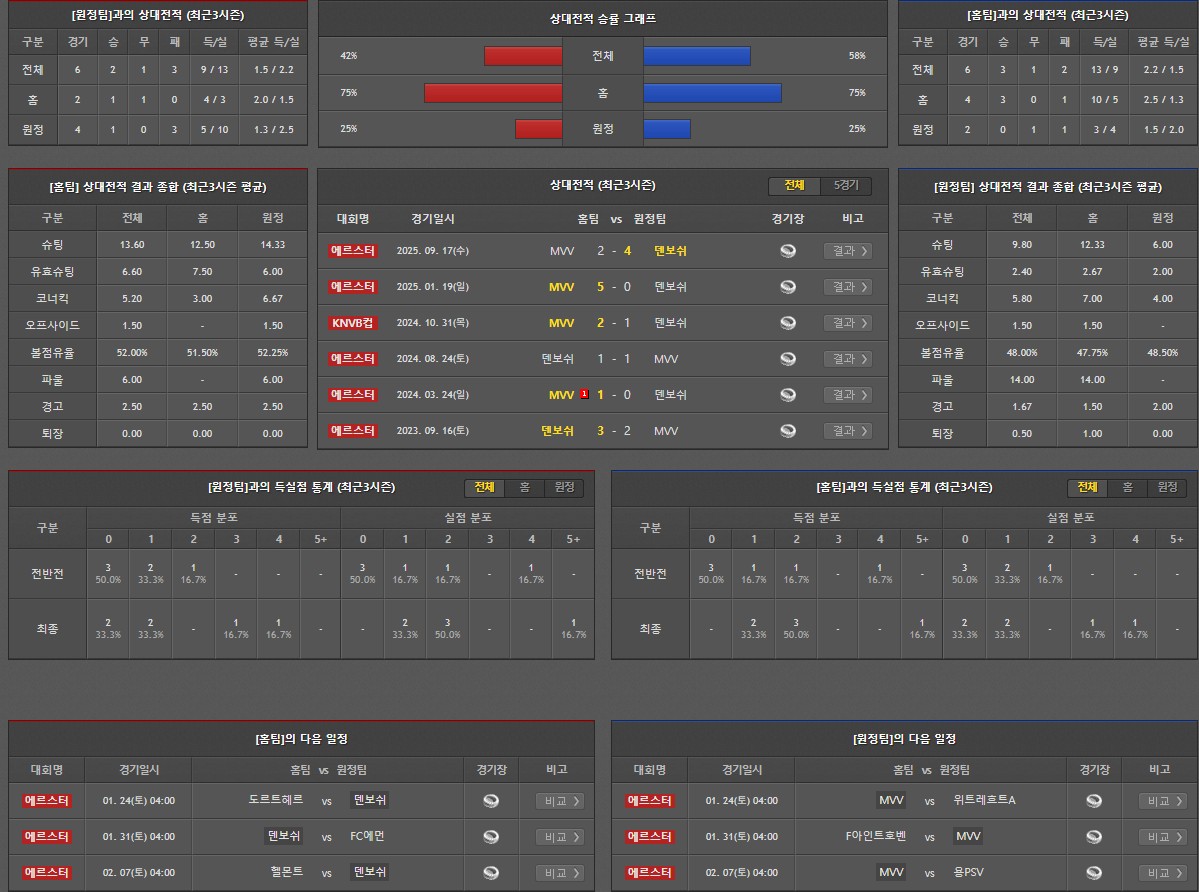Image resolution: width=1199 pixels, height=892 pixels.
Task: Expand 비고 for the MVV vs 용PSV fixture
Action: 1163,873
